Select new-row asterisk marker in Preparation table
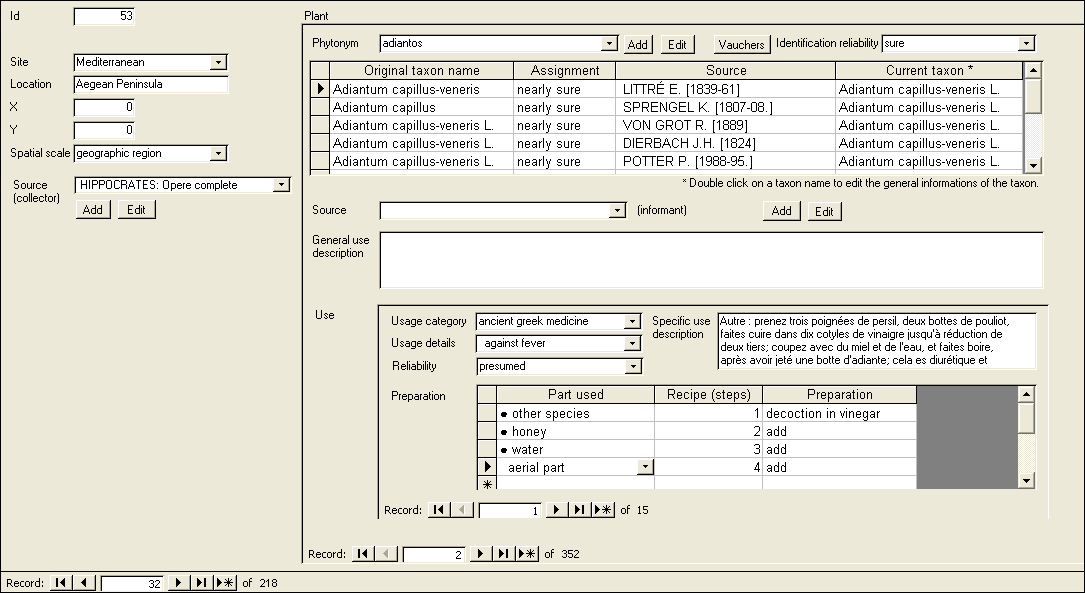Viewport: 1085px width, 593px height. tap(487, 484)
